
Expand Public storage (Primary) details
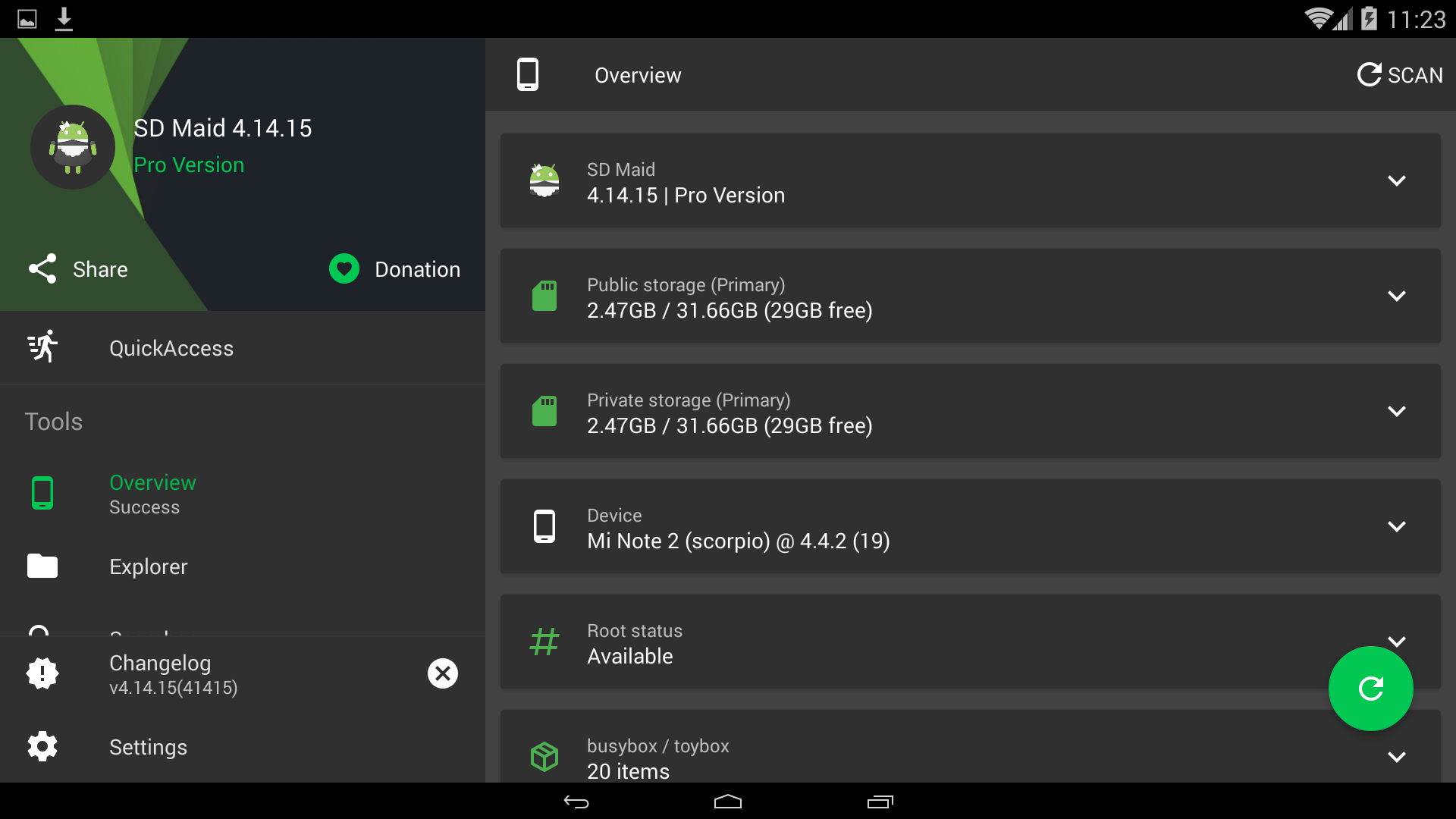pos(1396,296)
